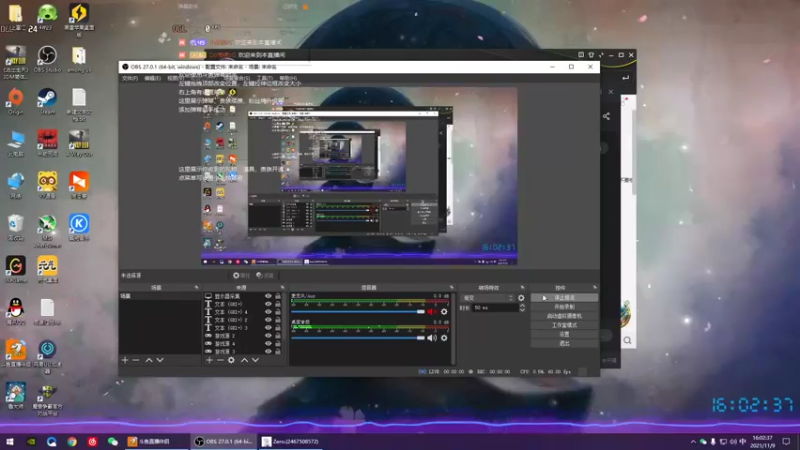This screenshot has width=800, height=450.
Task: Click the 启动虚拟摄像机 virtual camera button
Action: [564, 316]
